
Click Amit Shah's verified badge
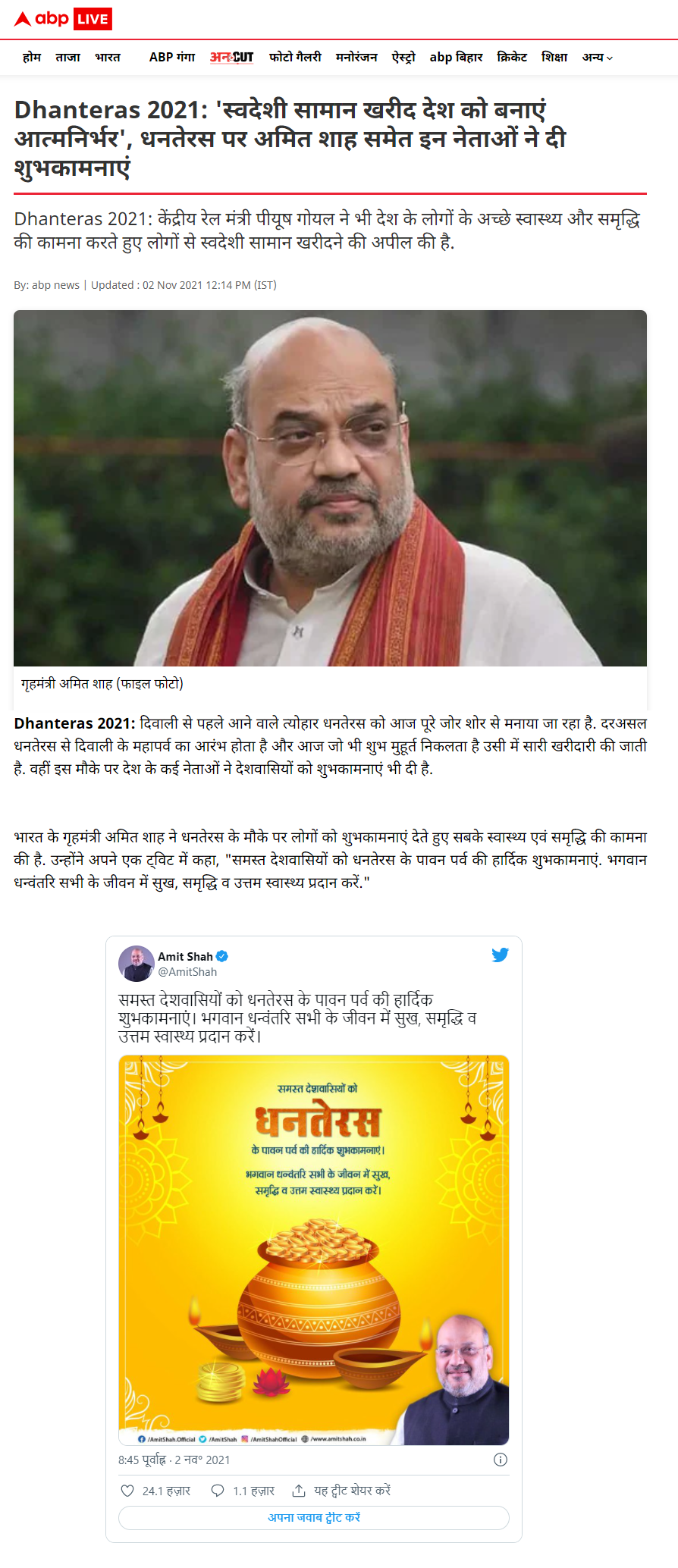coord(222,956)
